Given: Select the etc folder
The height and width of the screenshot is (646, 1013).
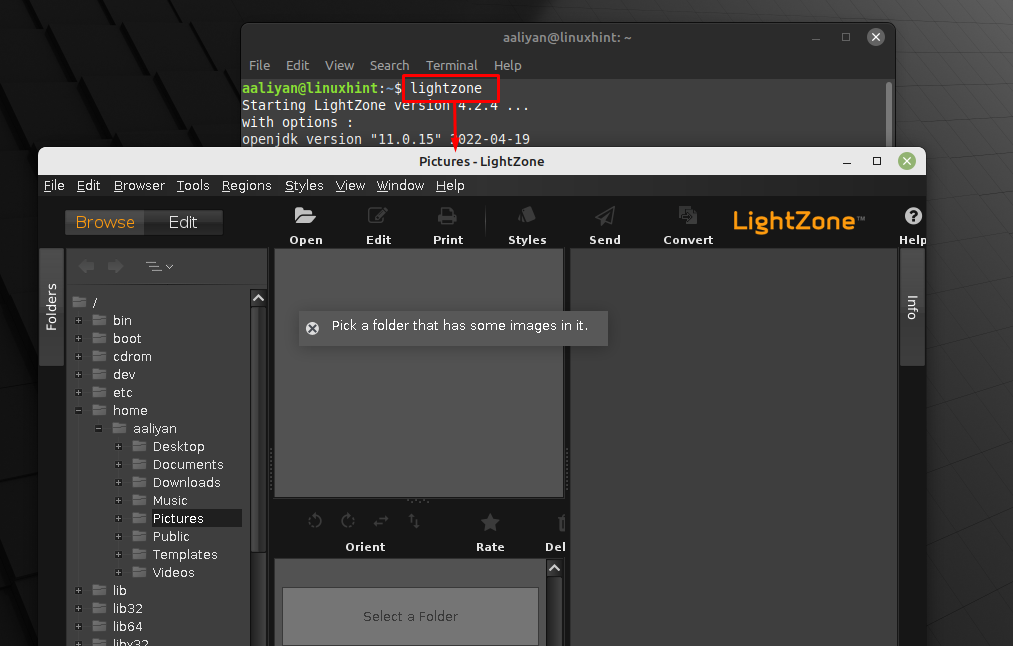Looking at the screenshot, I should pyautogui.click(x=123, y=393).
